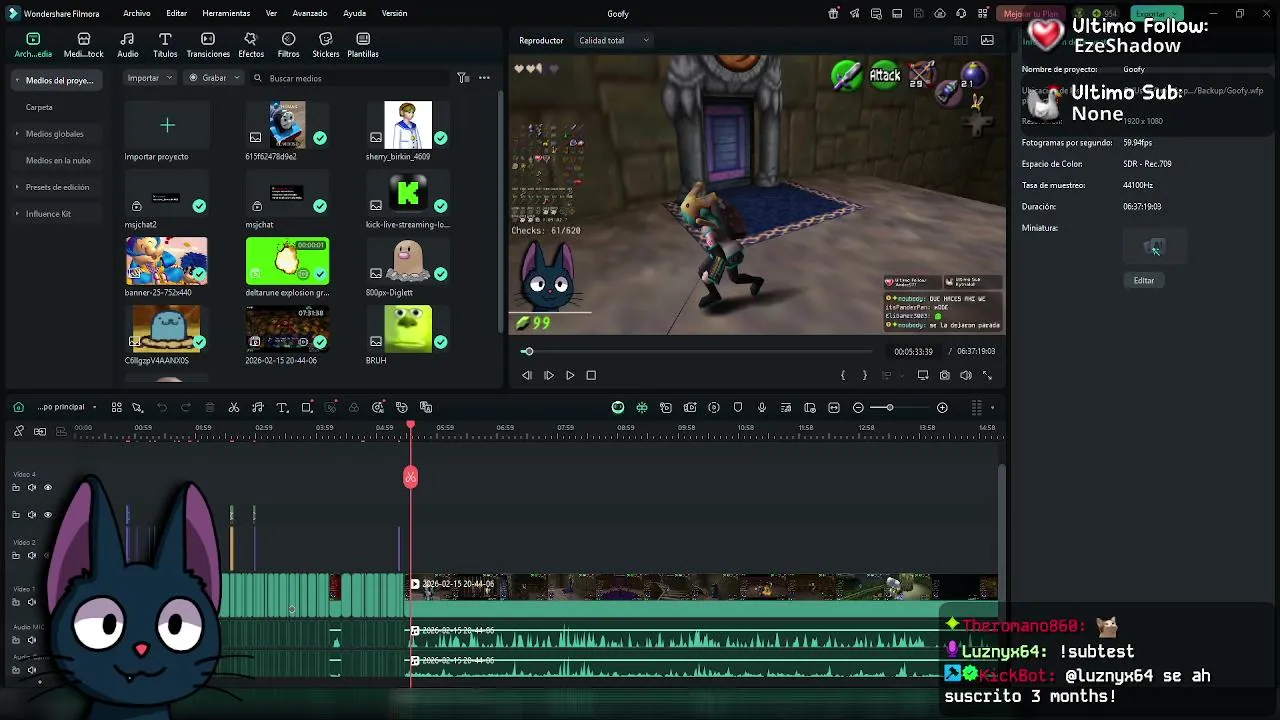Open the Avanzado menu

pyautogui.click(x=309, y=13)
